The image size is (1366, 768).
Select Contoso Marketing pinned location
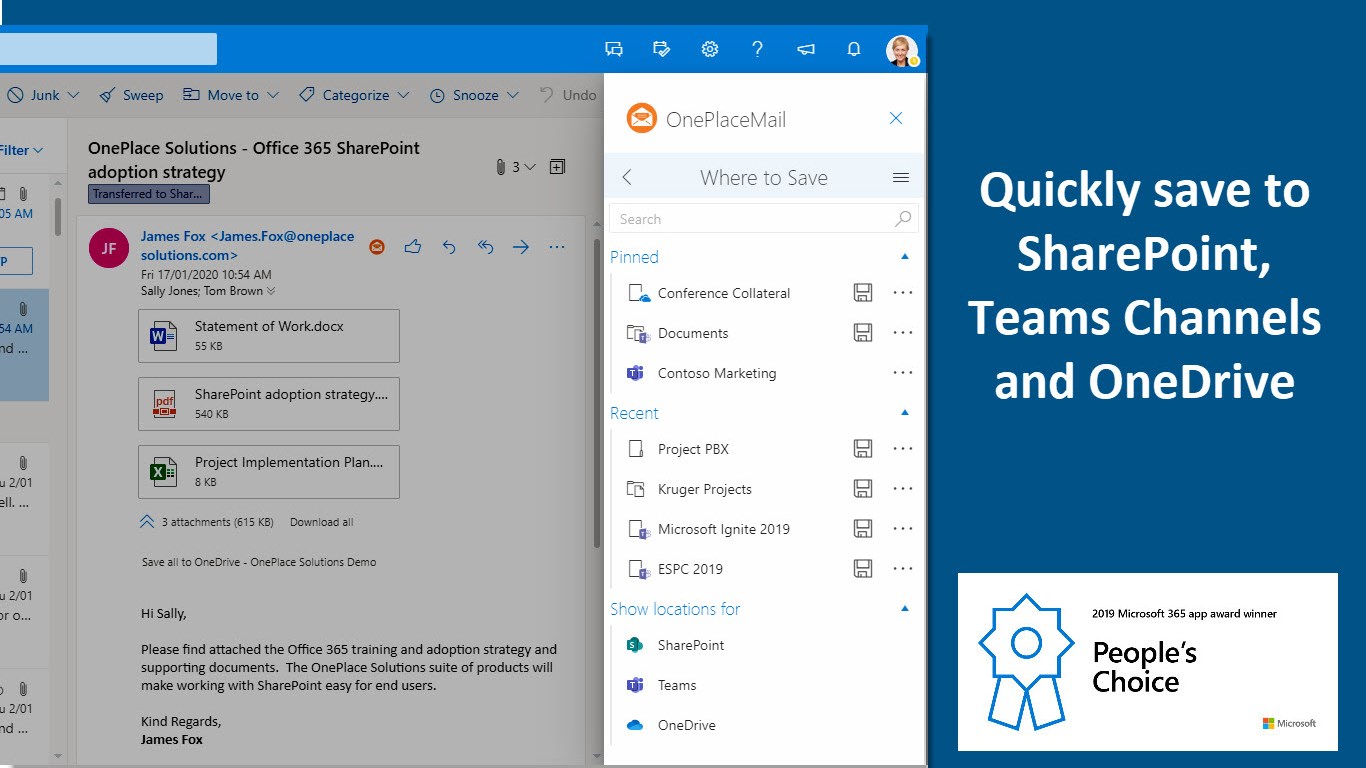pyautogui.click(x=716, y=373)
